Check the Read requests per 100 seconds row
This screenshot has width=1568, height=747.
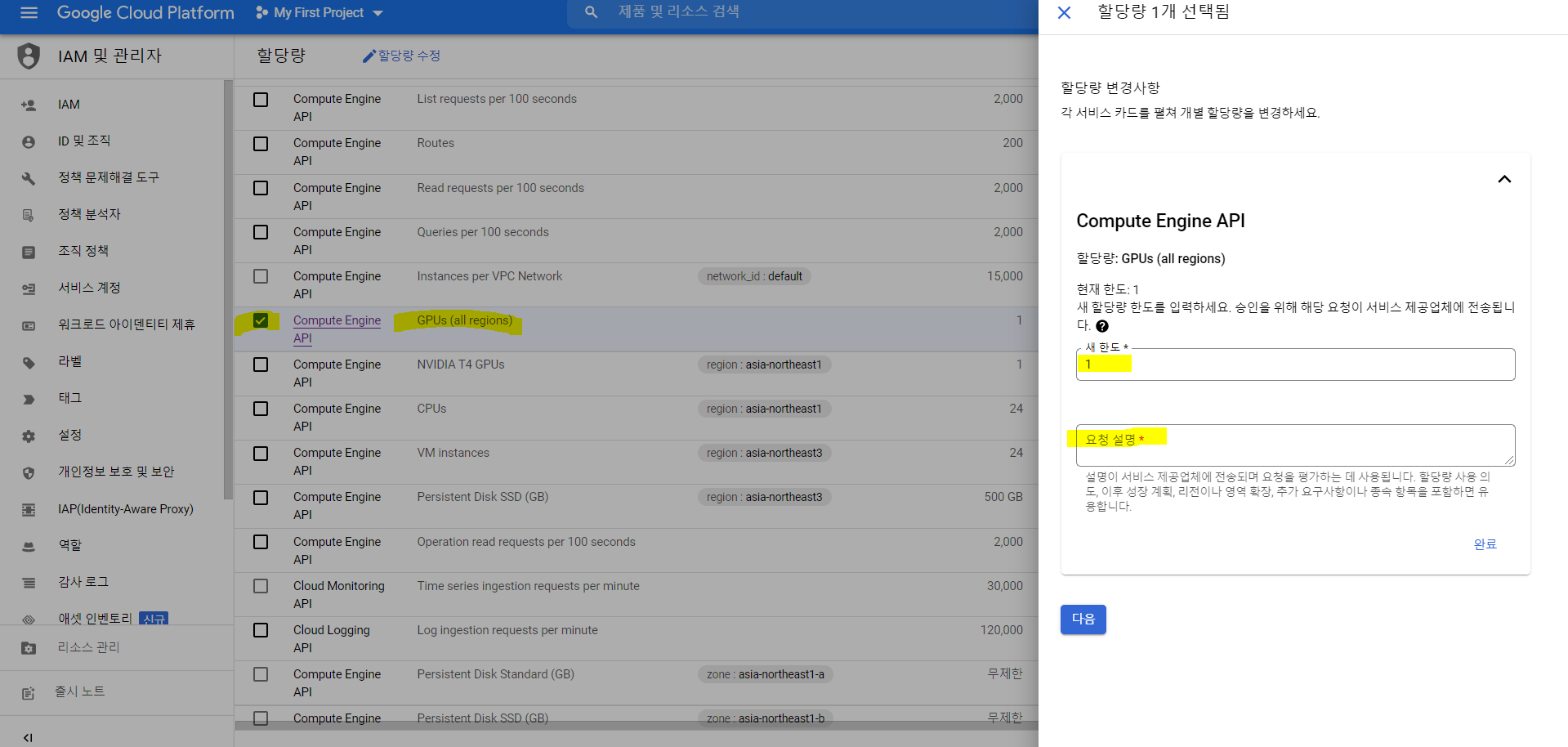point(261,188)
